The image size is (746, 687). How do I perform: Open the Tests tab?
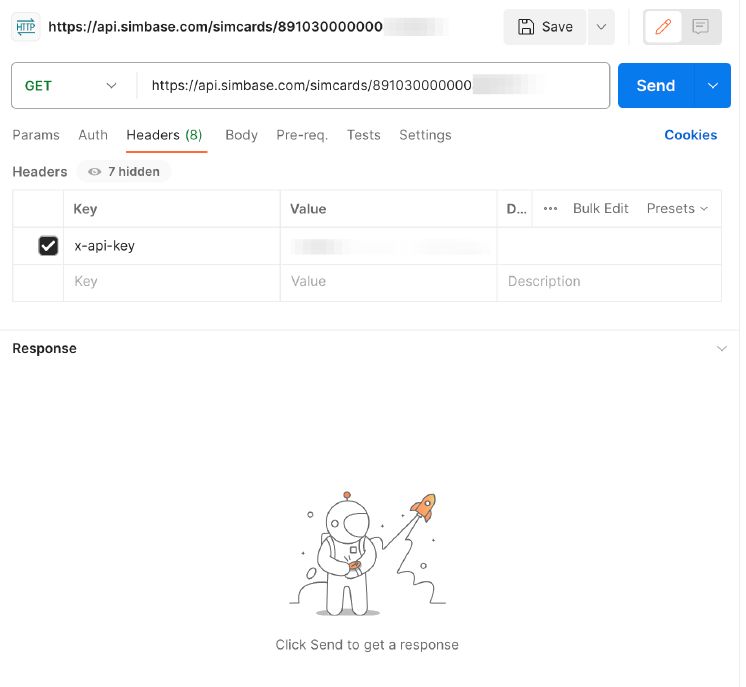(364, 135)
